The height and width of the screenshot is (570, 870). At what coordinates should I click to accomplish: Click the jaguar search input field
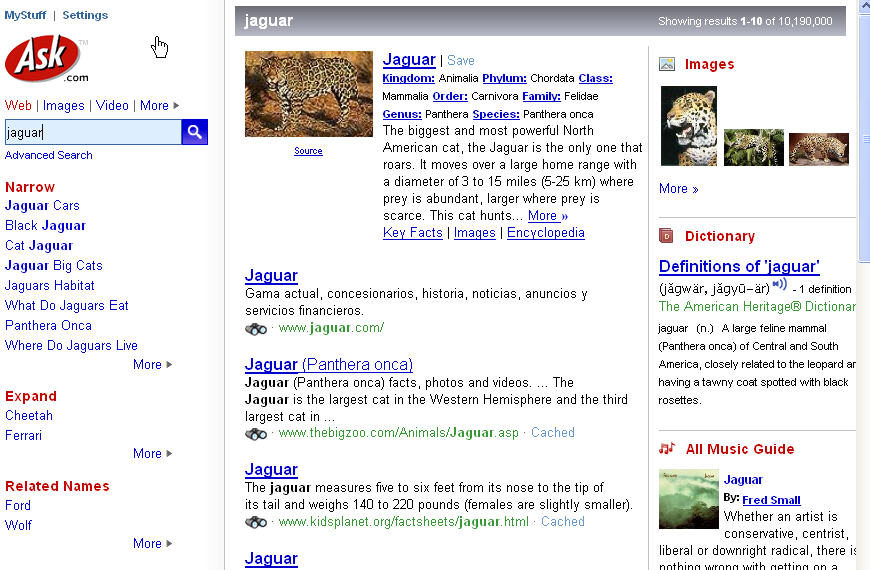point(93,132)
